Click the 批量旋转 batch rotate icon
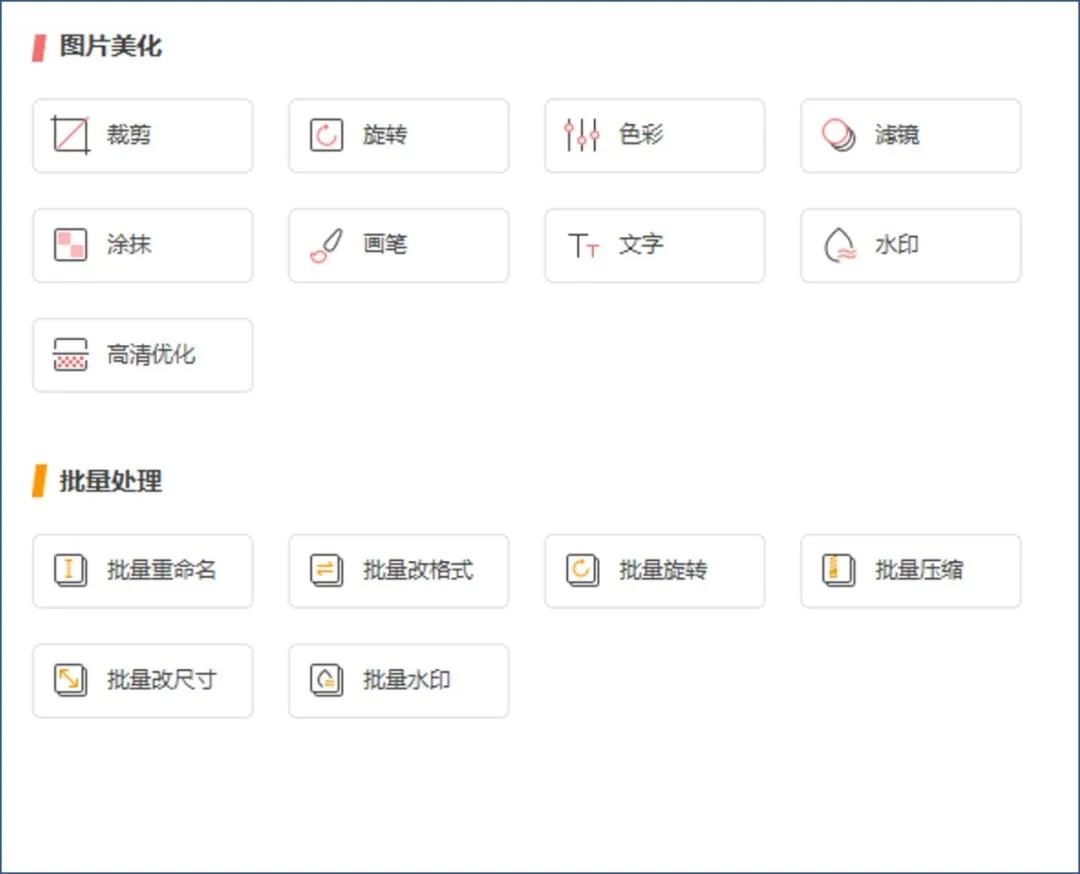This screenshot has height=874, width=1080. (581, 571)
